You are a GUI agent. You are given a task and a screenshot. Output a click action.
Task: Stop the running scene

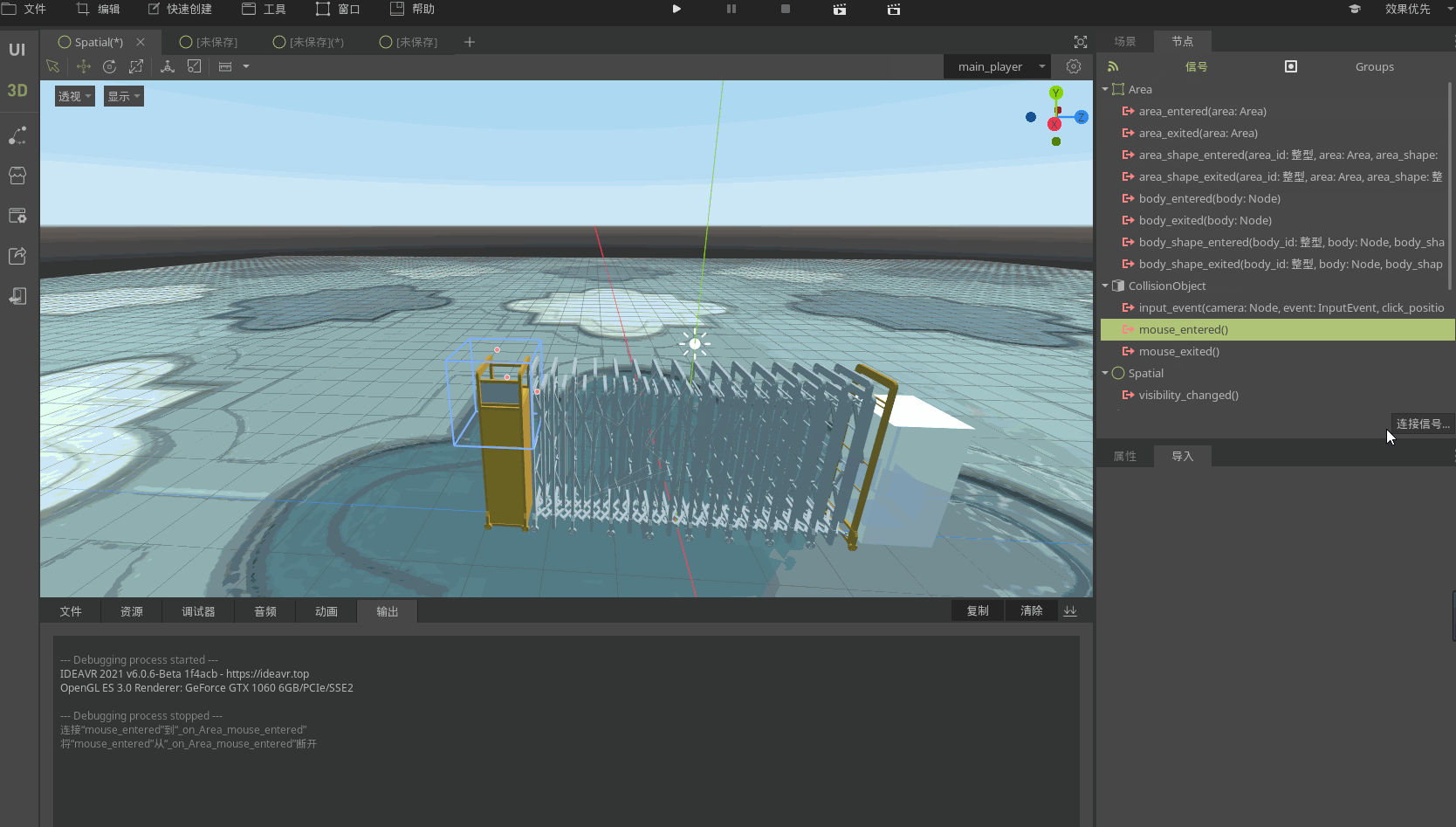coord(786,9)
